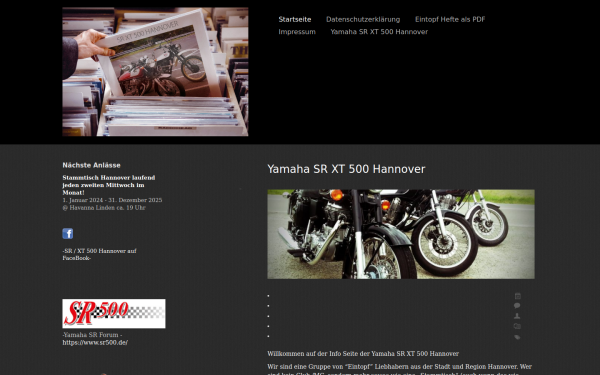
Task: Click the '-Yamaha SR Forum -' caption
Action: (x=92, y=335)
